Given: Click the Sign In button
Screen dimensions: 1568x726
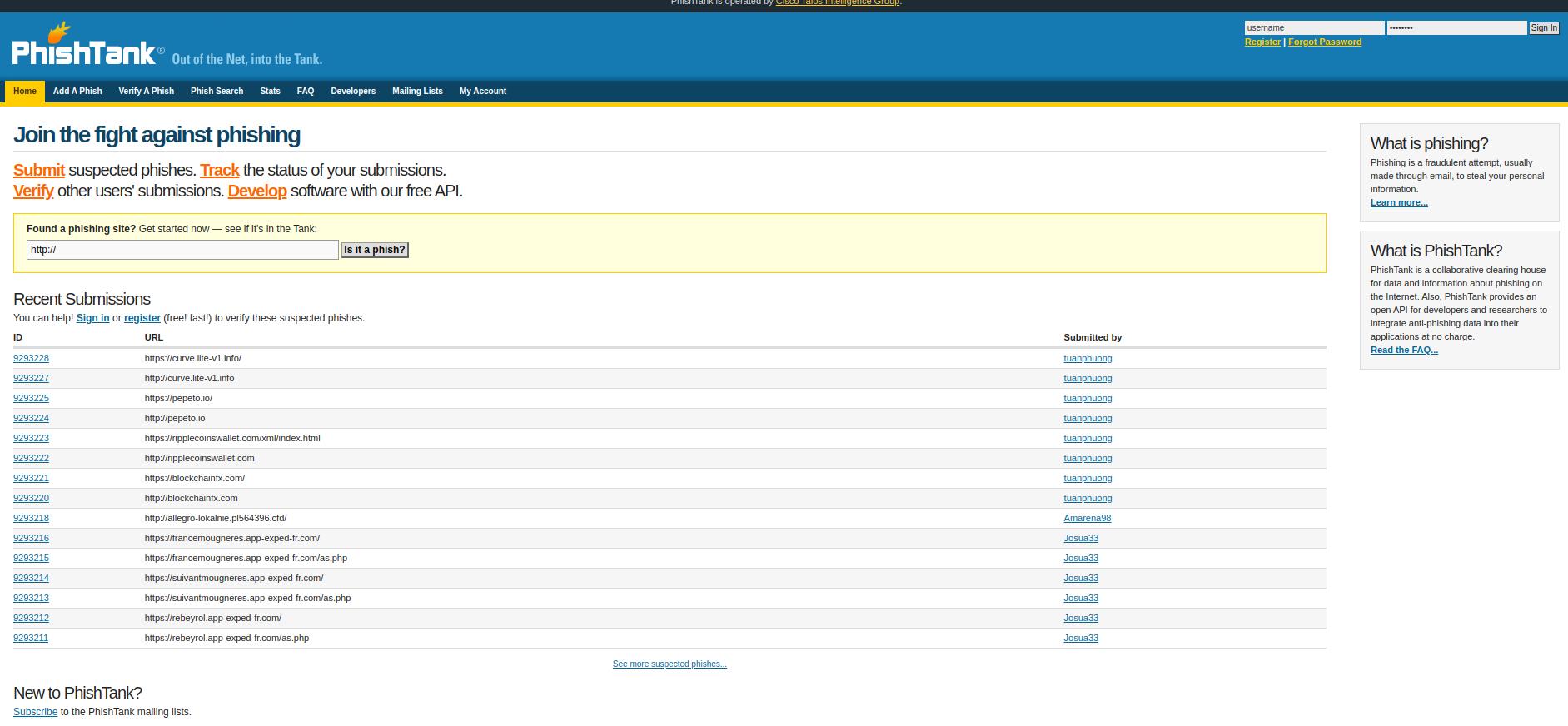Looking at the screenshot, I should pos(1544,28).
